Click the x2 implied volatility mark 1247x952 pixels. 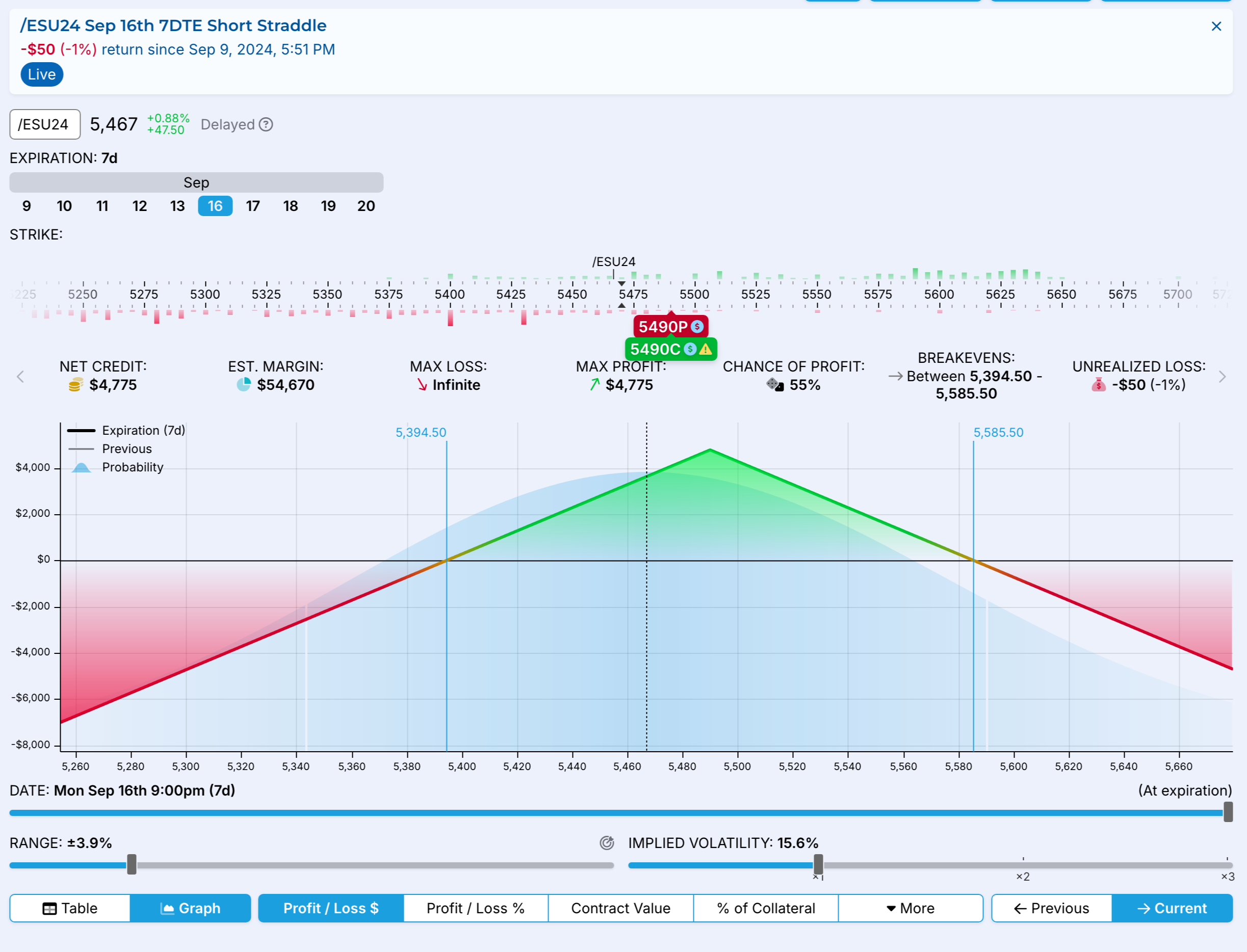[x=1023, y=877]
